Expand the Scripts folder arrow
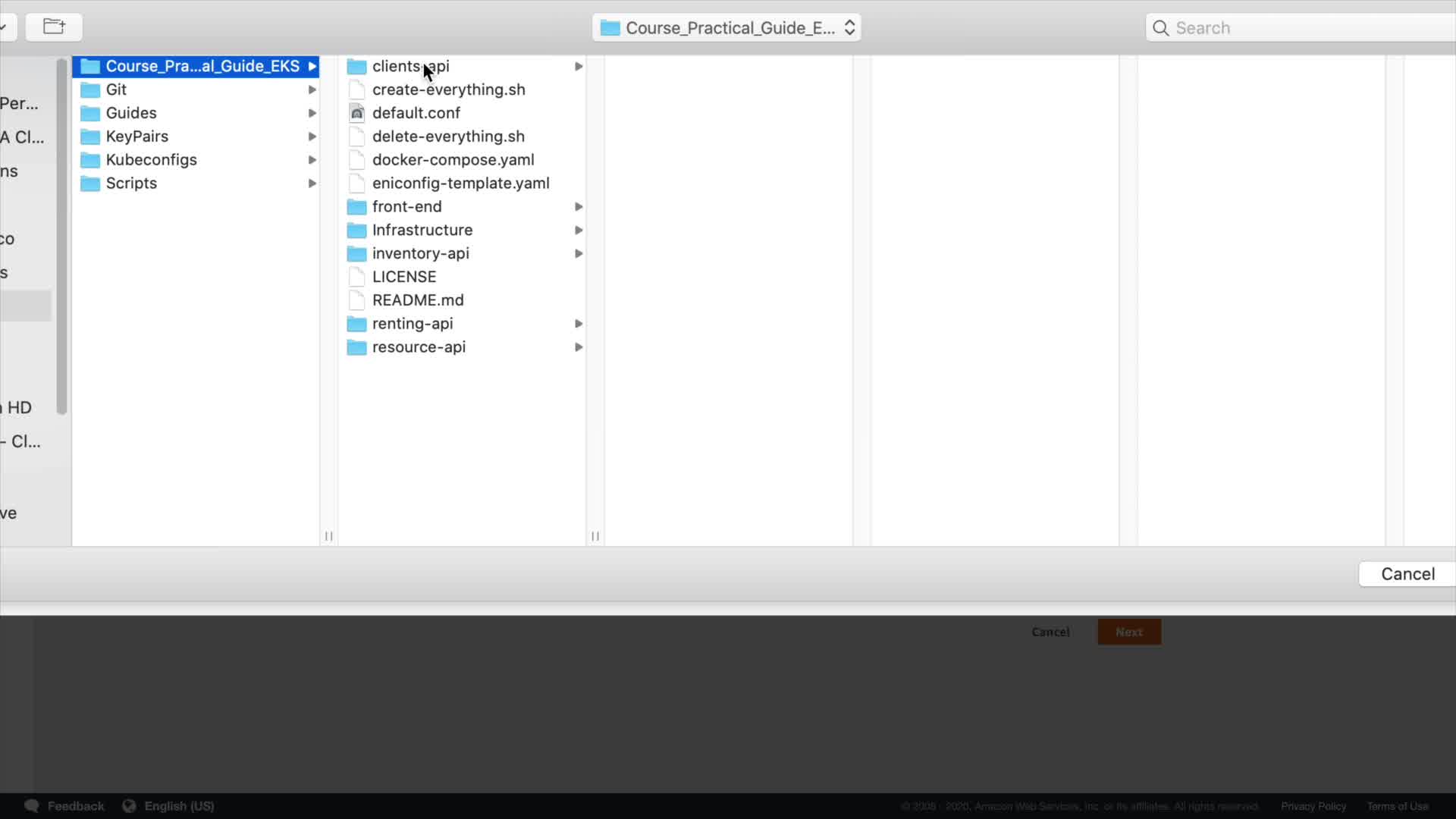 coord(312,184)
